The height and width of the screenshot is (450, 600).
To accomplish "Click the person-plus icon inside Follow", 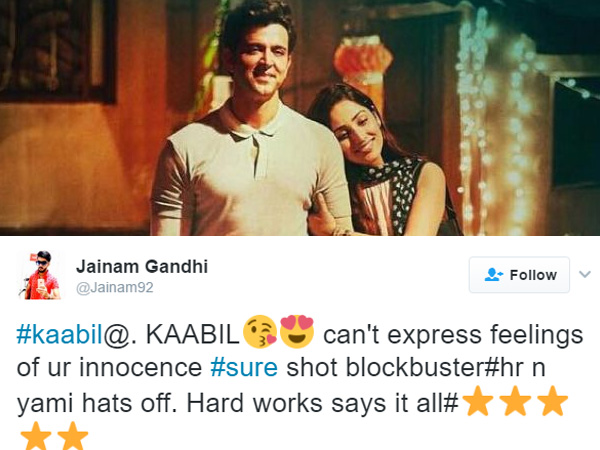I will 494,275.
